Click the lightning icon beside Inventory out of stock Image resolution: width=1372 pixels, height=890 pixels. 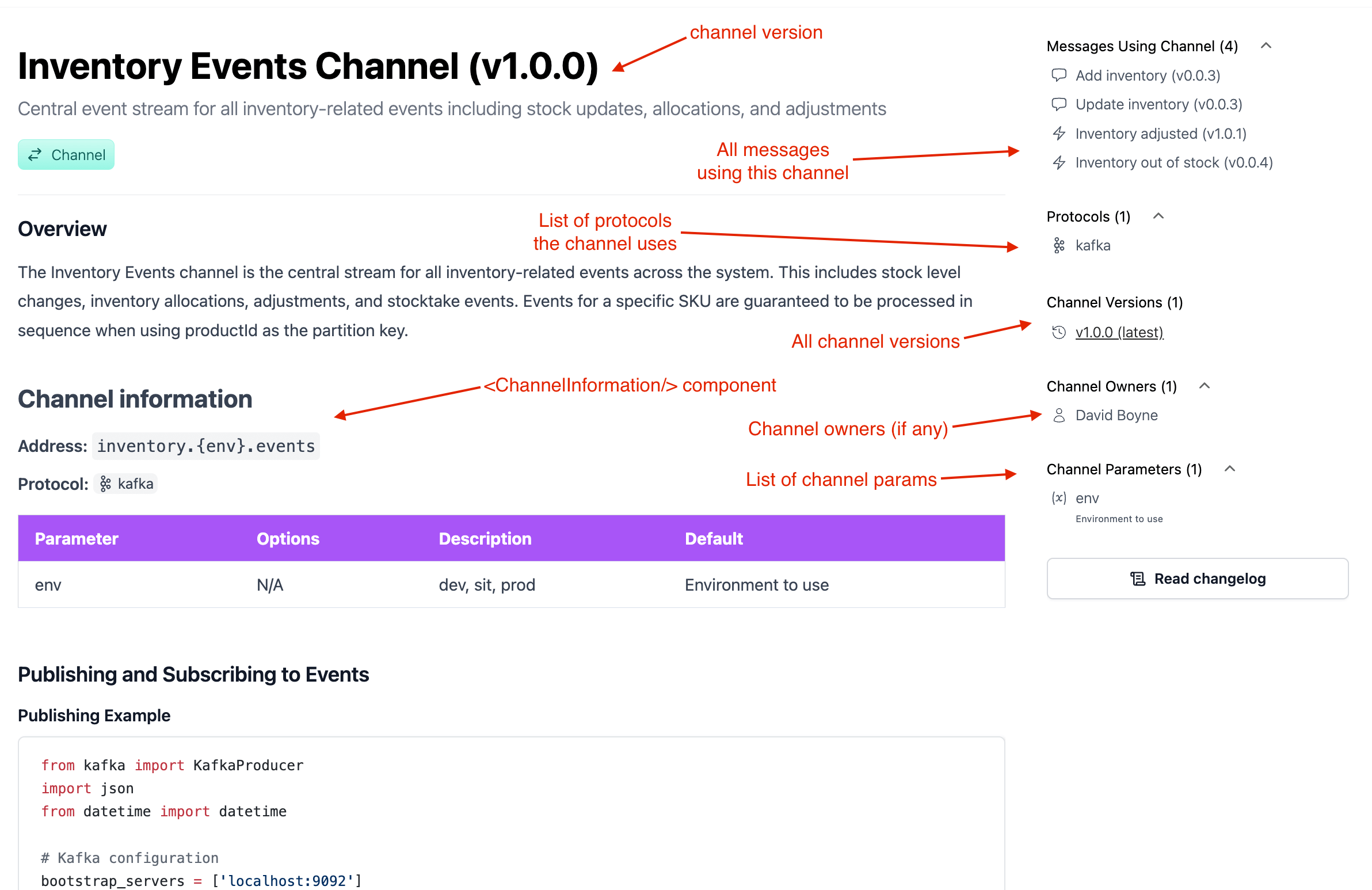[1059, 163]
